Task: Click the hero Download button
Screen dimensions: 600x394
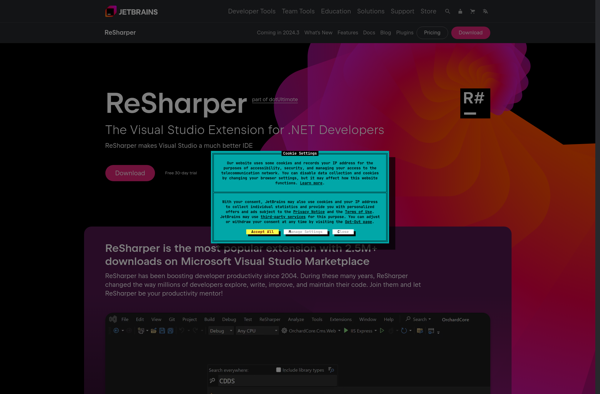Action: tap(130, 173)
